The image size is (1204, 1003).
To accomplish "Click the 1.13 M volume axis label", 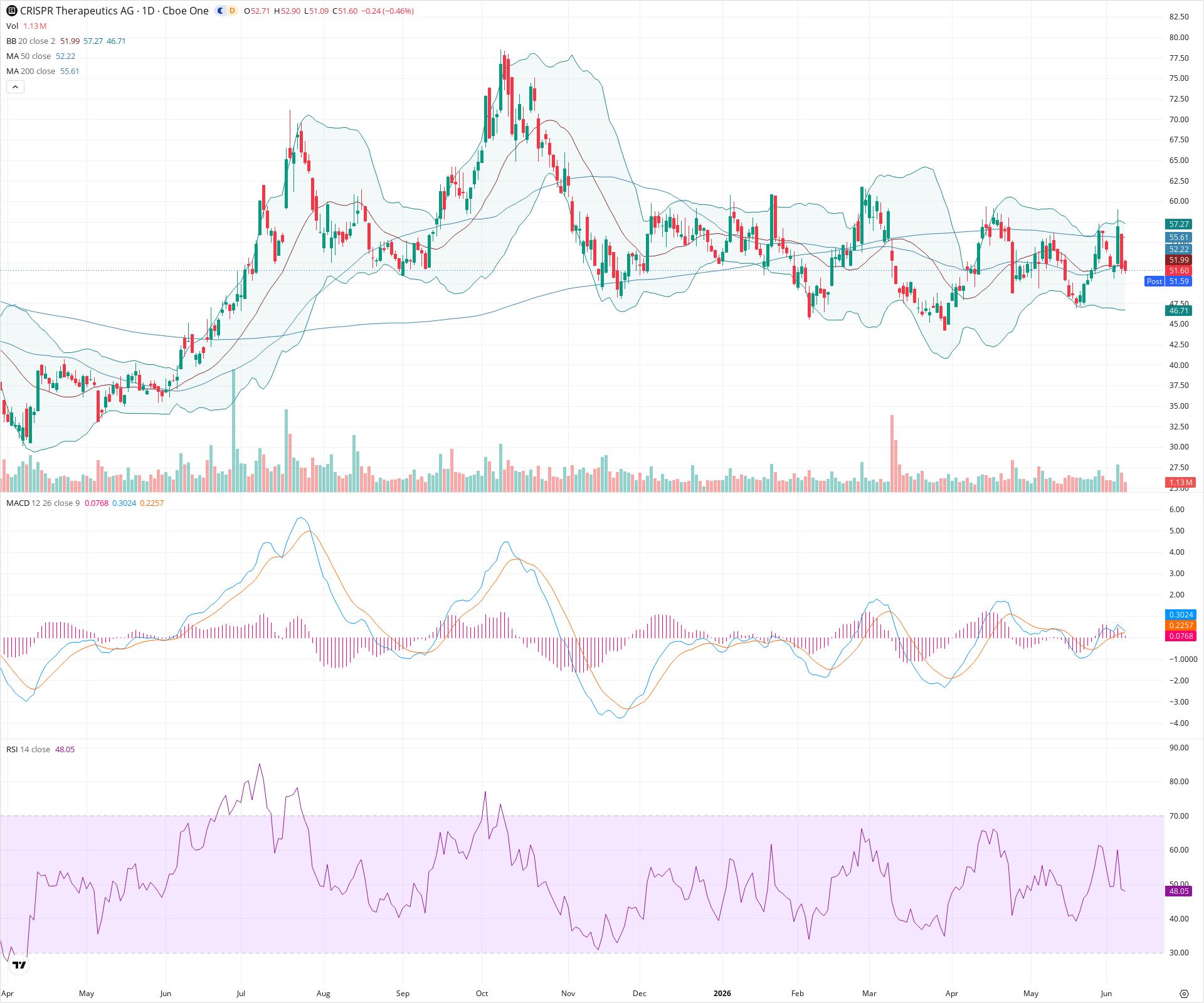I will (1180, 482).
